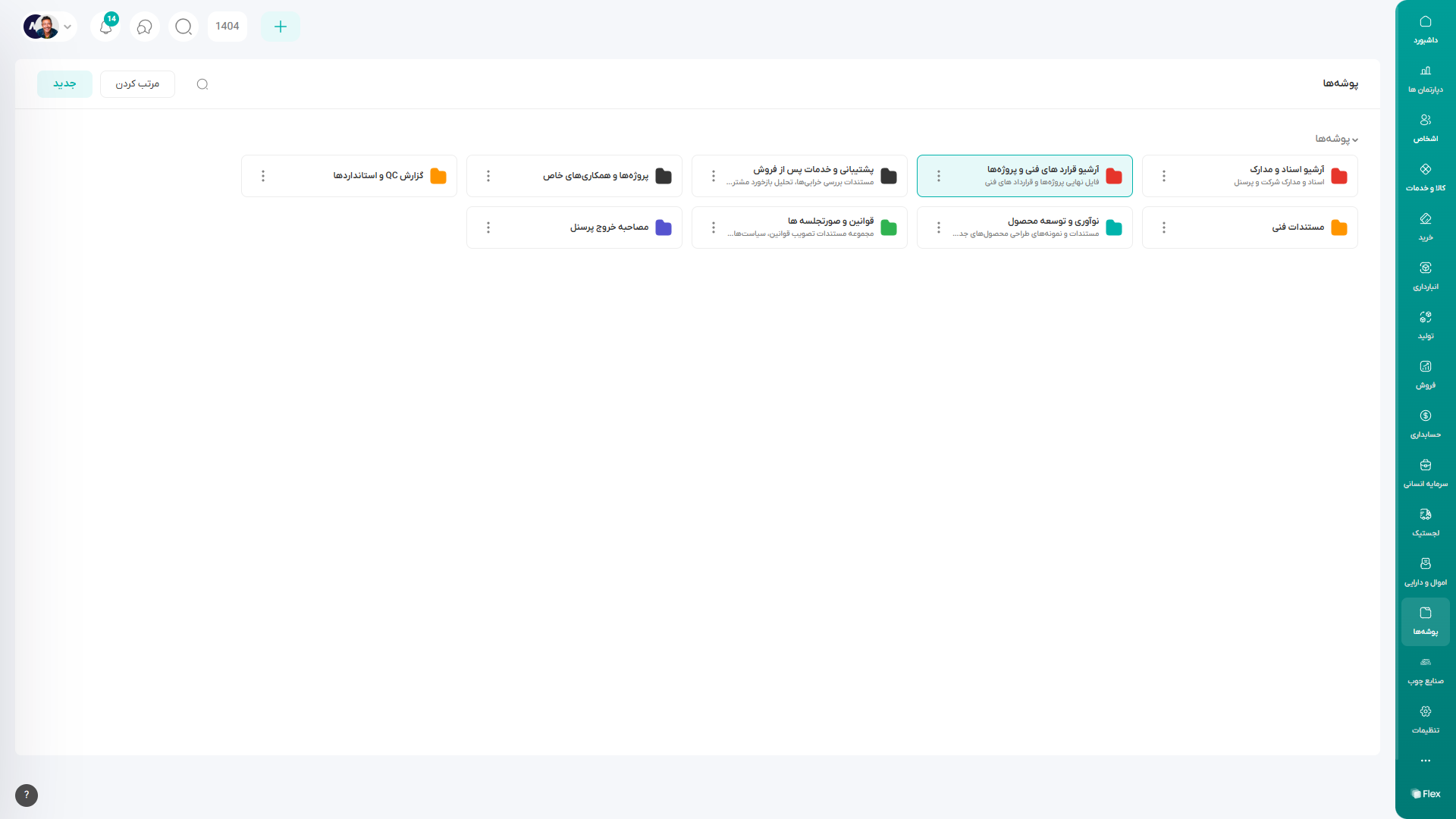Click the folder search icon beside مرتب کردن
The height and width of the screenshot is (819, 1456).
(202, 84)
